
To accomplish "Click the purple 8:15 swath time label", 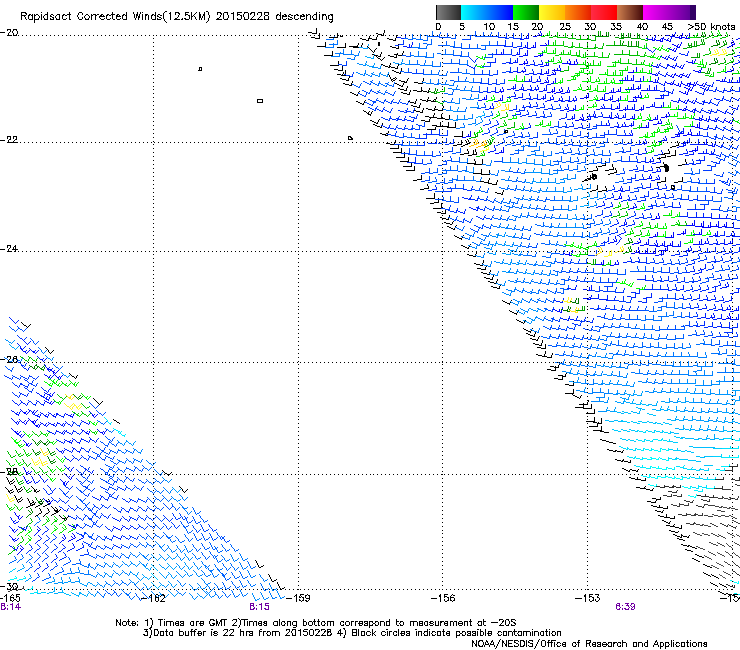I will pyautogui.click(x=260, y=607).
